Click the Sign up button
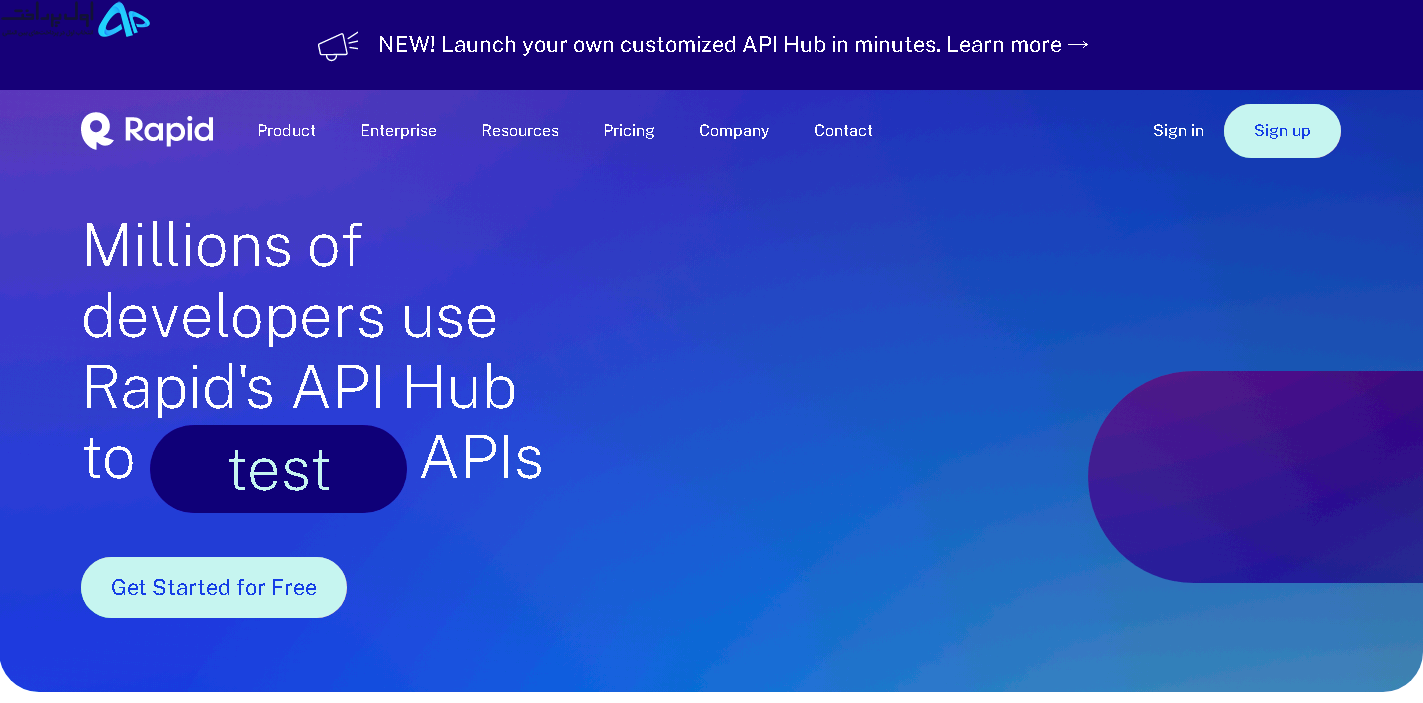Image resolution: width=1423 pixels, height=703 pixels. pyautogui.click(x=1282, y=131)
